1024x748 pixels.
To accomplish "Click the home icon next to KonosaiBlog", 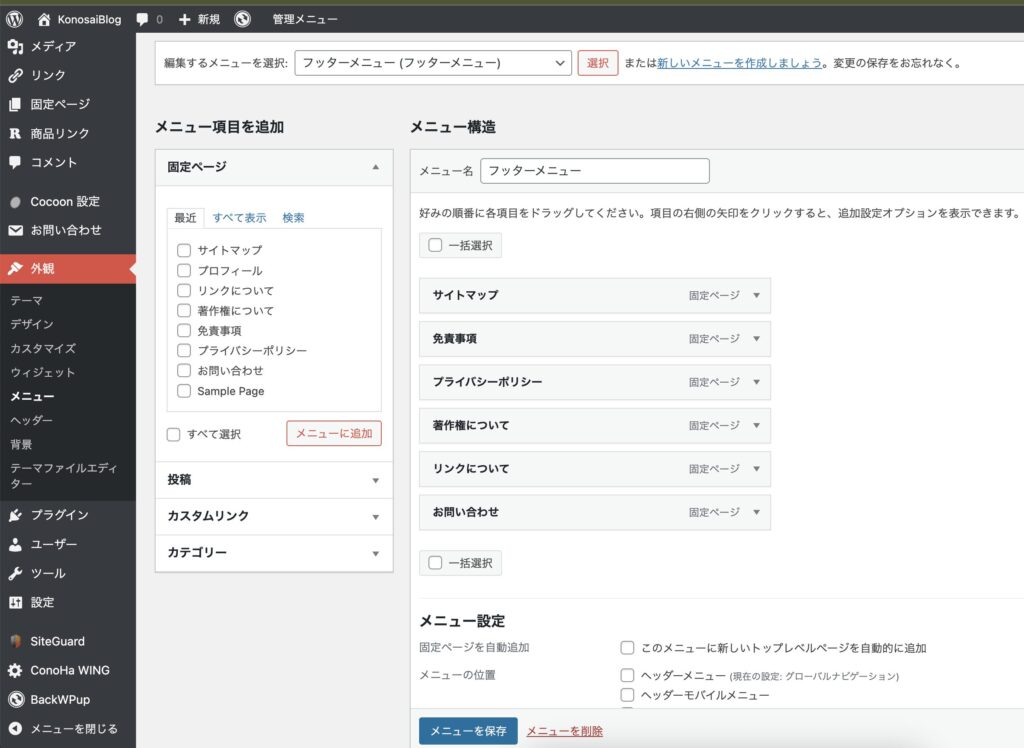I will (x=44, y=20).
